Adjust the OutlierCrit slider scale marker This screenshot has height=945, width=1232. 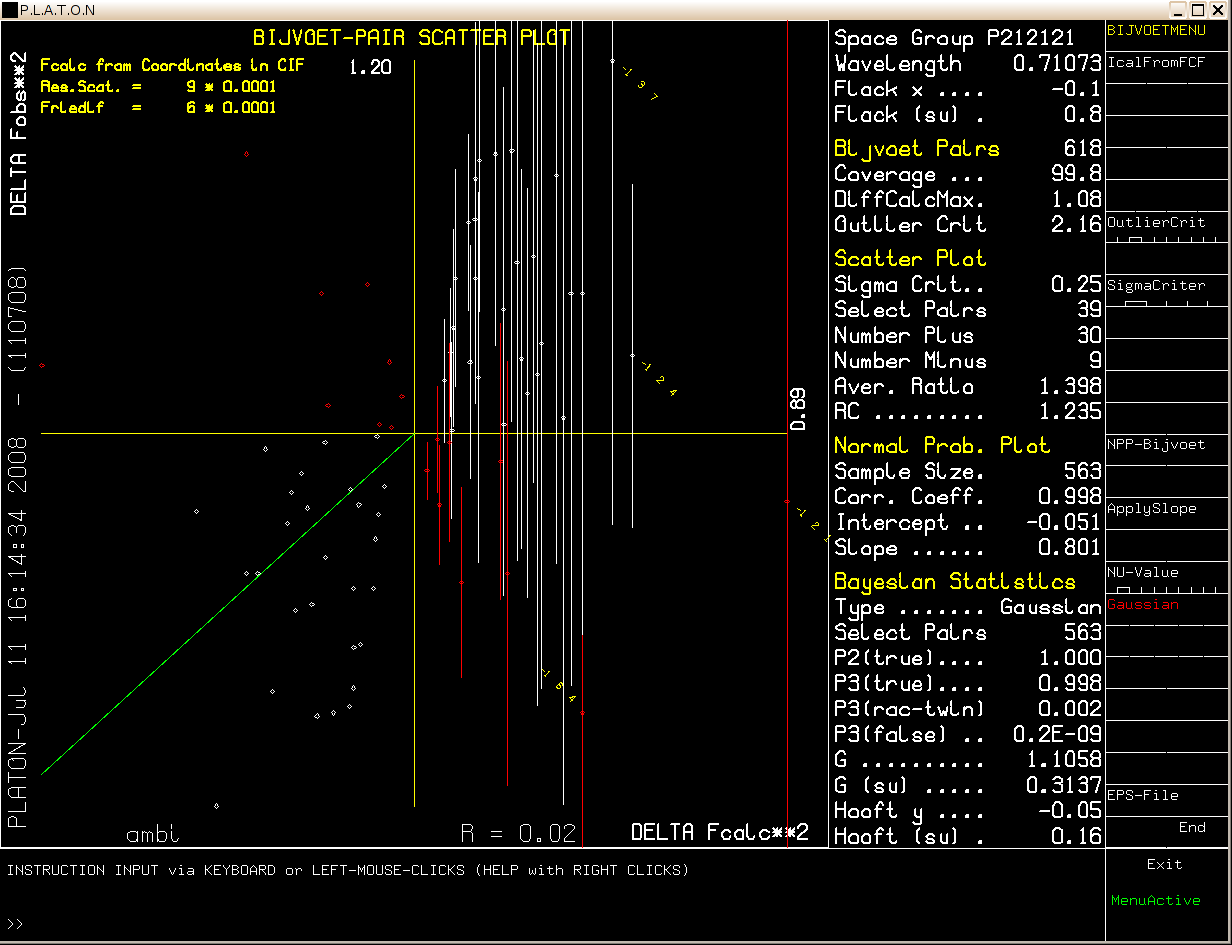click(1136, 241)
